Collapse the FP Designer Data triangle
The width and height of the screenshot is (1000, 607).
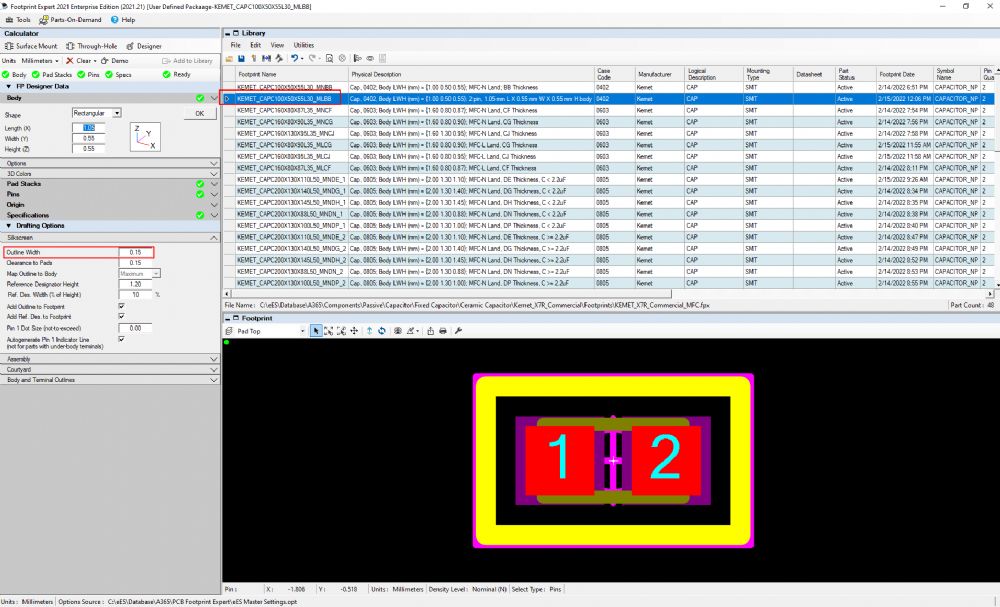[x=9, y=86]
